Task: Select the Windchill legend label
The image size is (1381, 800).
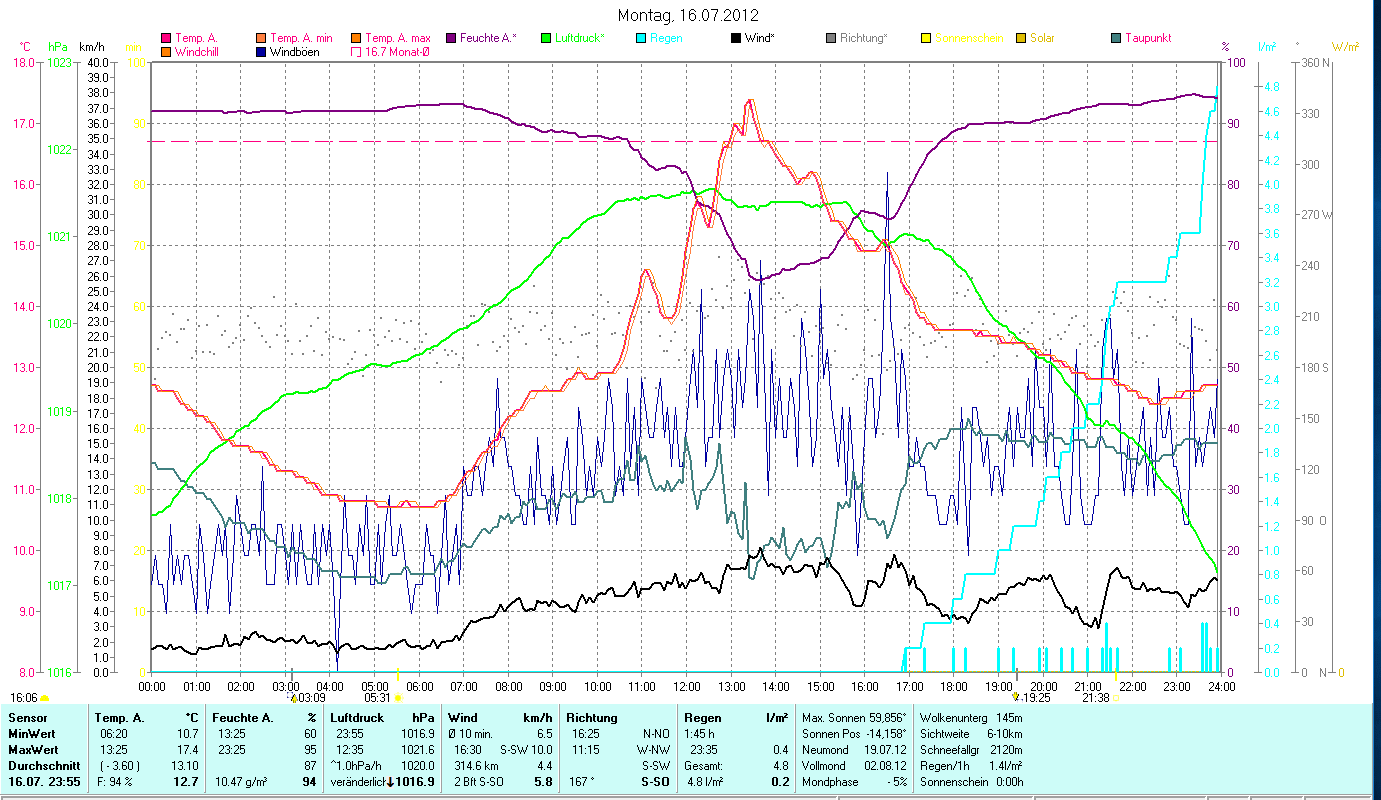Action: click(x=199, y=51)
